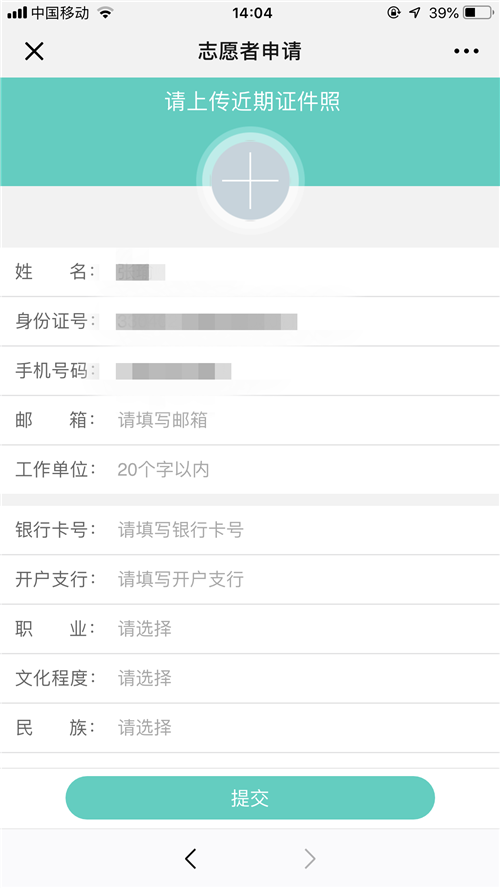
Task: Tap the forward arrow in the bottom bar
Action: click(310, 859)
